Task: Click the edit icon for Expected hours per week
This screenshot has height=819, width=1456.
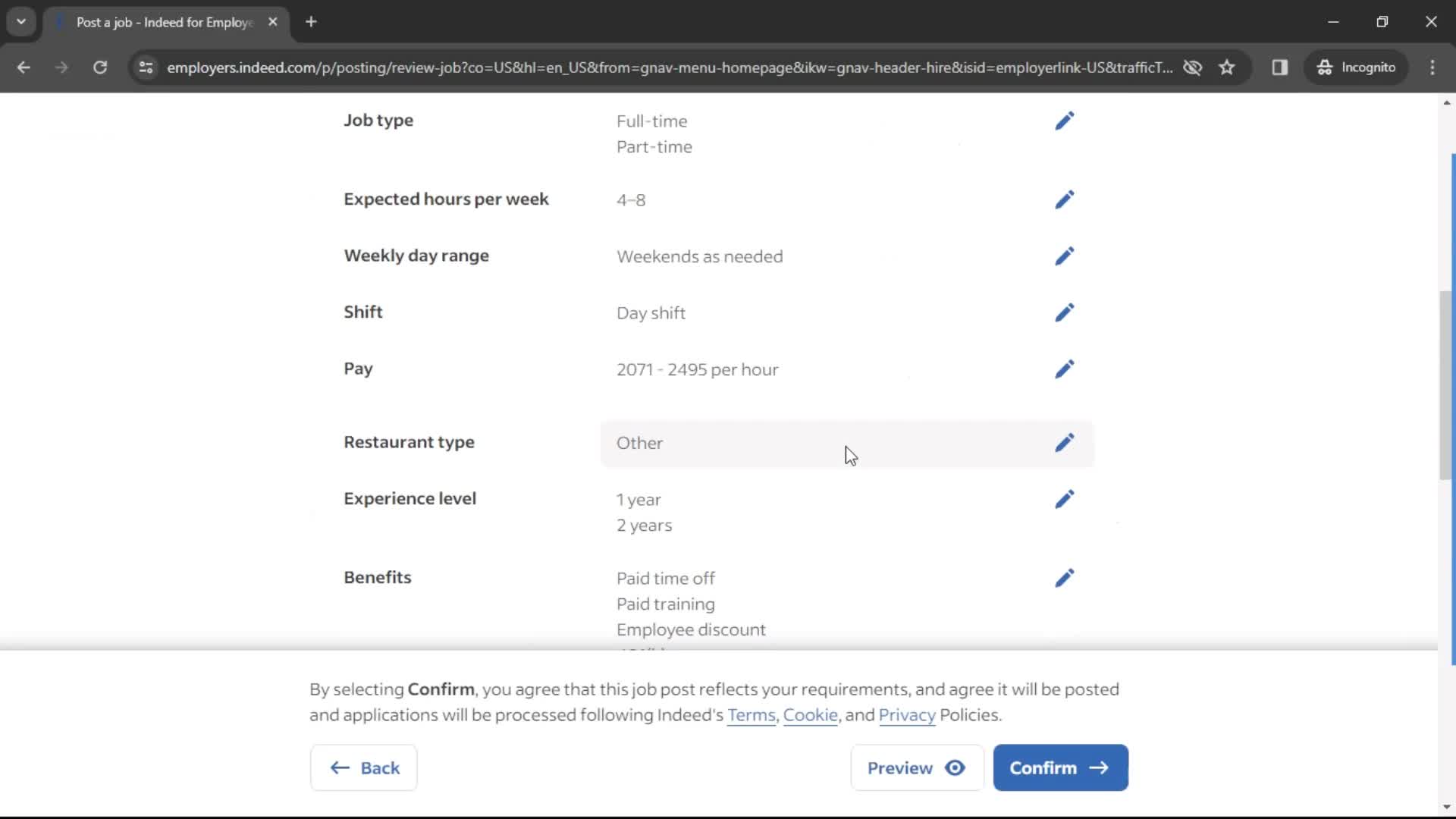Action: point(1063,199)
